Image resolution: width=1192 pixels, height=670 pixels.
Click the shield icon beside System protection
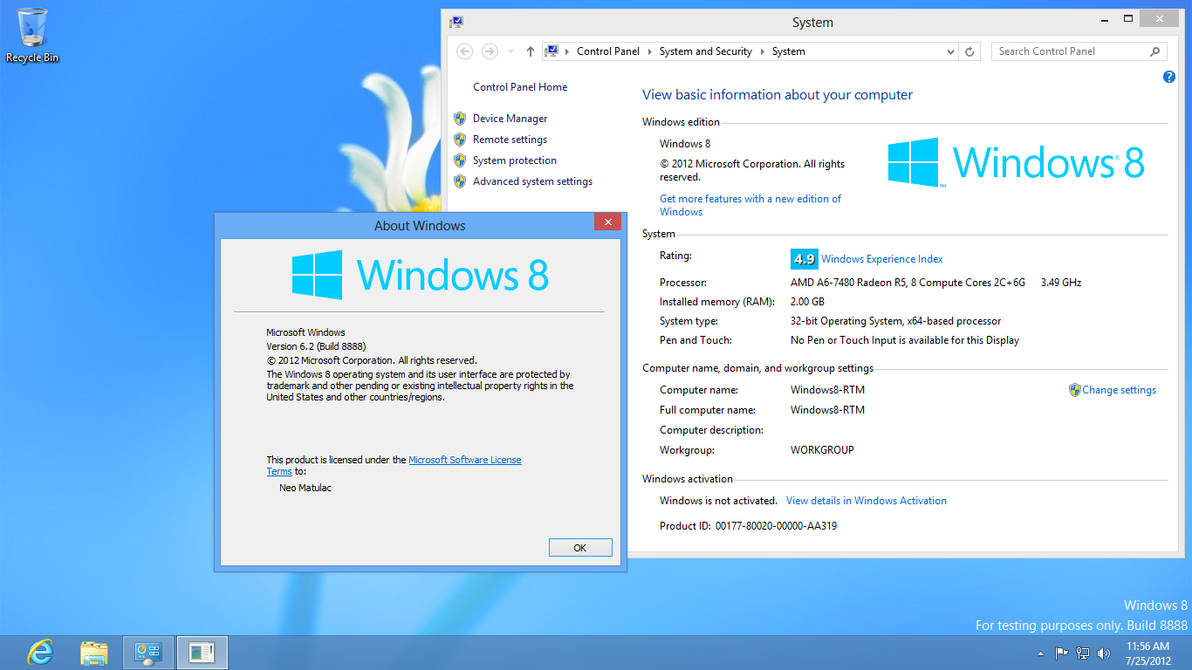pyautogui.click(x=460, y=160)
